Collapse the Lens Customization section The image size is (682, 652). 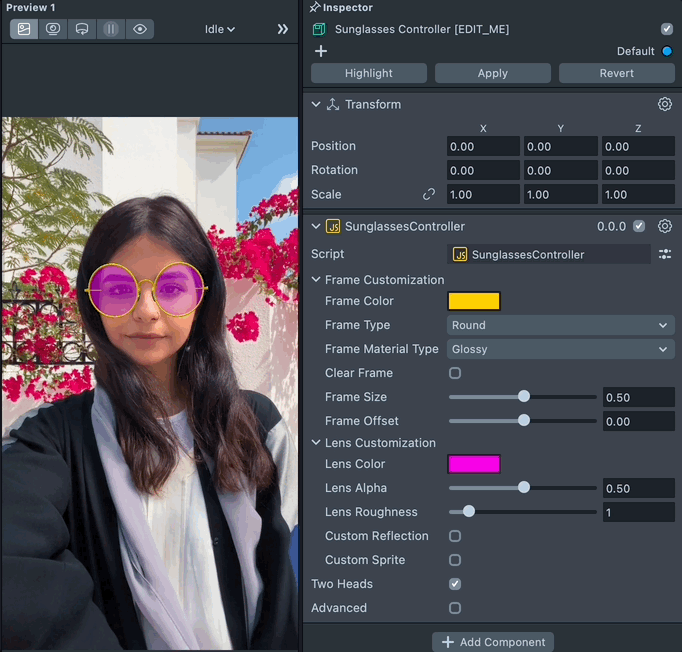pyautogui.click(x=316, y=443)
